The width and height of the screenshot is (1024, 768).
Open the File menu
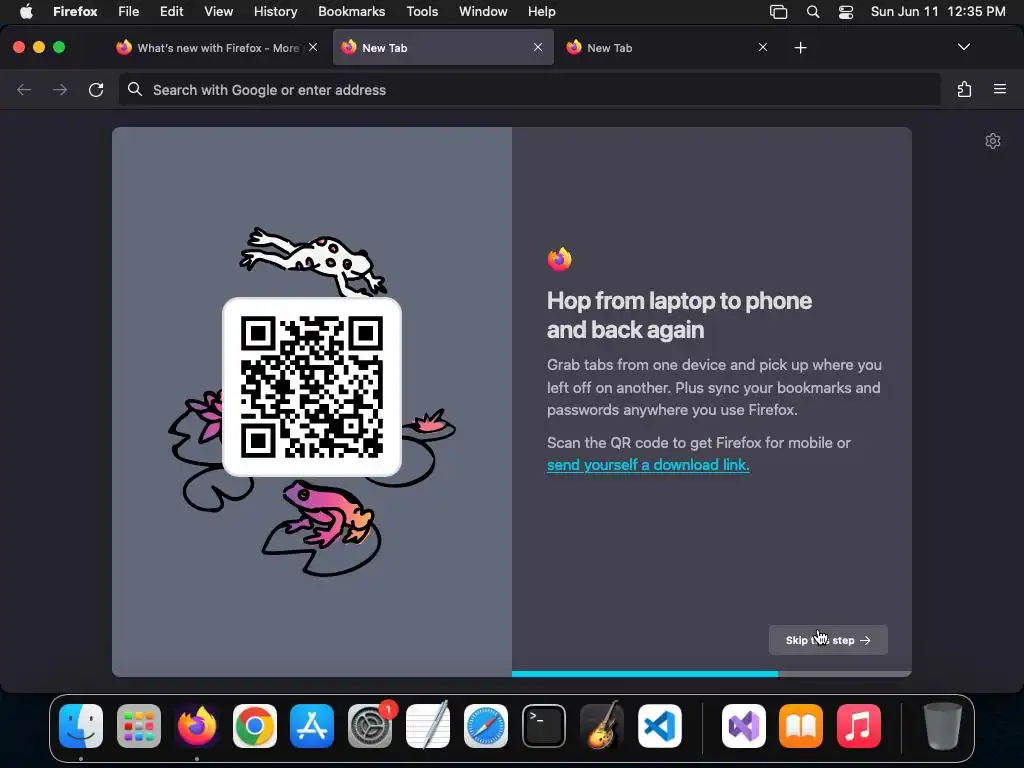pos(128,11)
